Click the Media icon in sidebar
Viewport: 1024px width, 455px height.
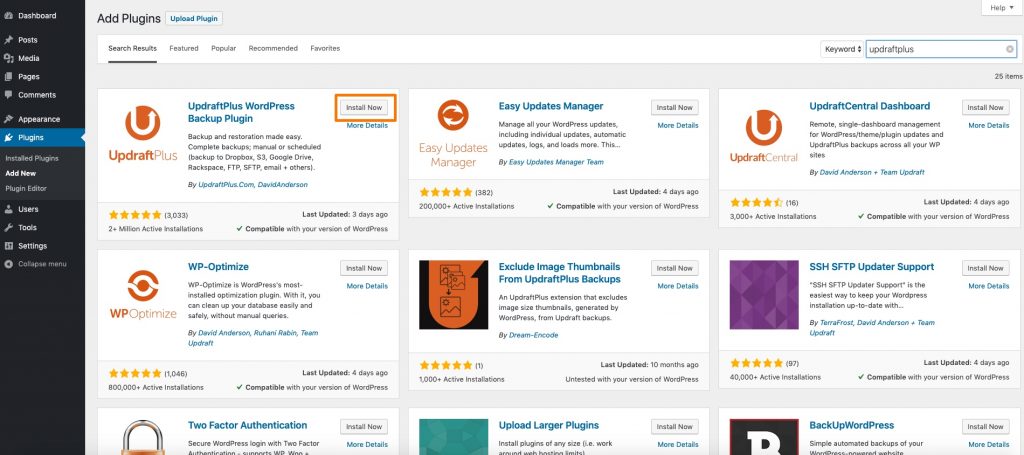(x=8, y=58)
